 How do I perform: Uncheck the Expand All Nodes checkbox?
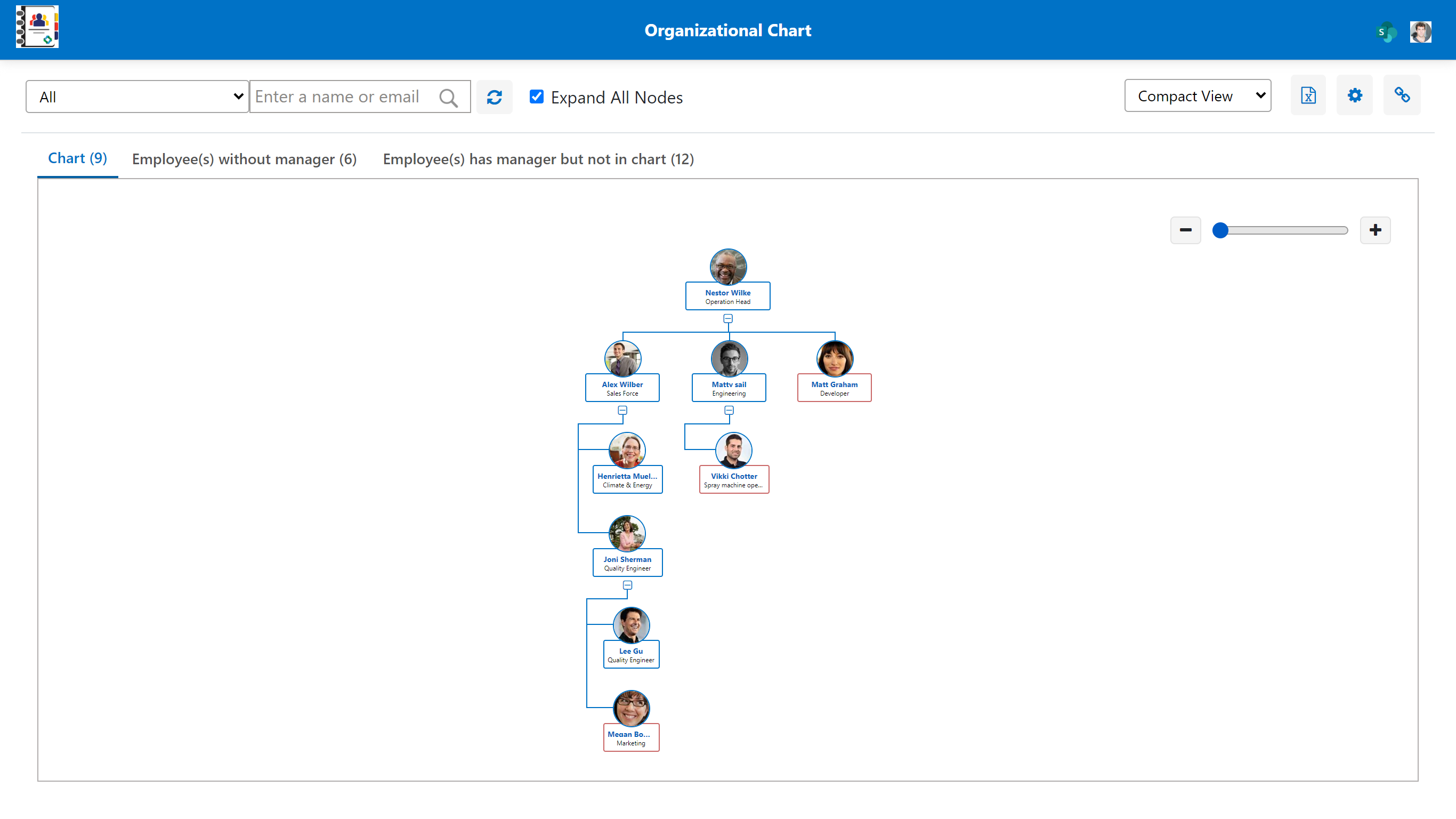pyautogui.click(x=536, y=97)
